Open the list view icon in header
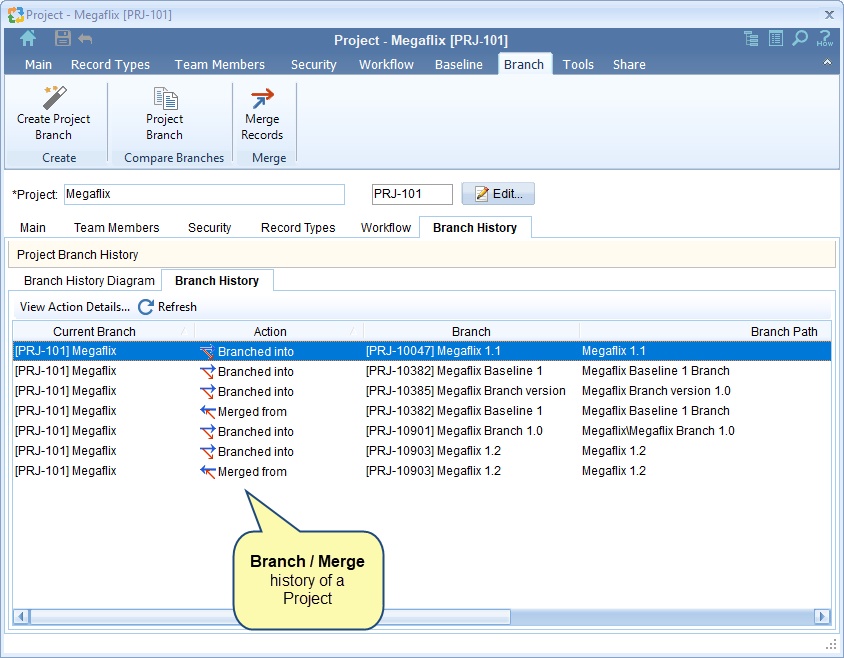The width and height of the screenshot is (844, 658). tap(776, 39)
